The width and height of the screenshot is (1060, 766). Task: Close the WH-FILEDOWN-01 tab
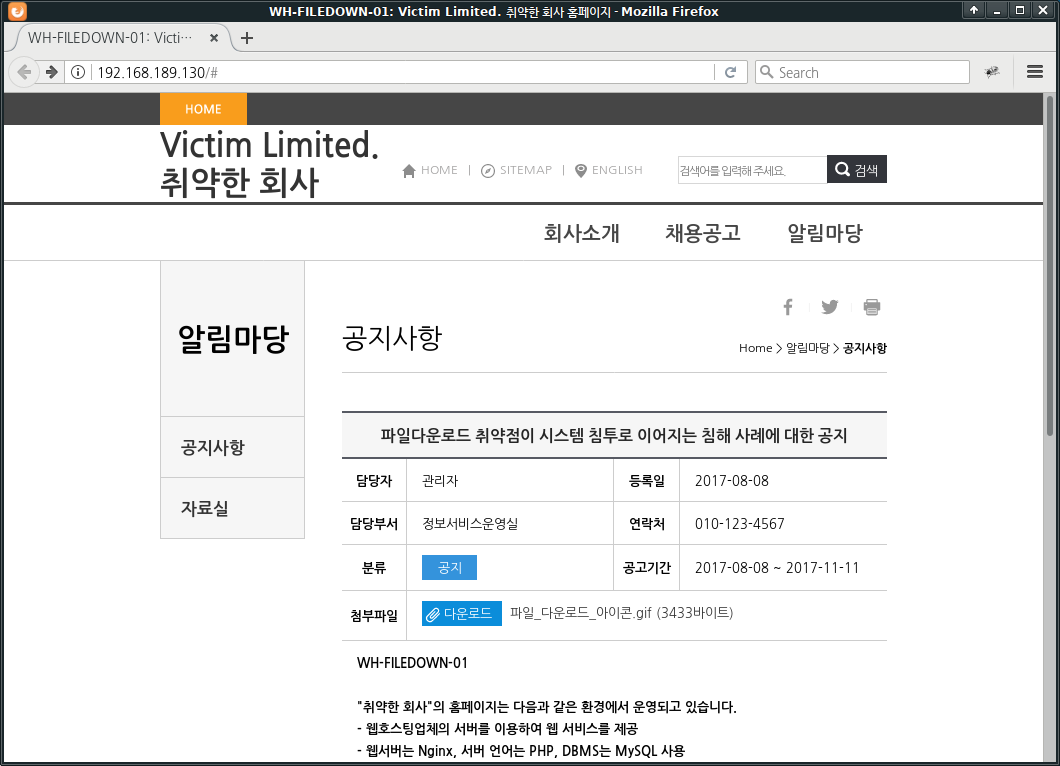tap(214, 38)
